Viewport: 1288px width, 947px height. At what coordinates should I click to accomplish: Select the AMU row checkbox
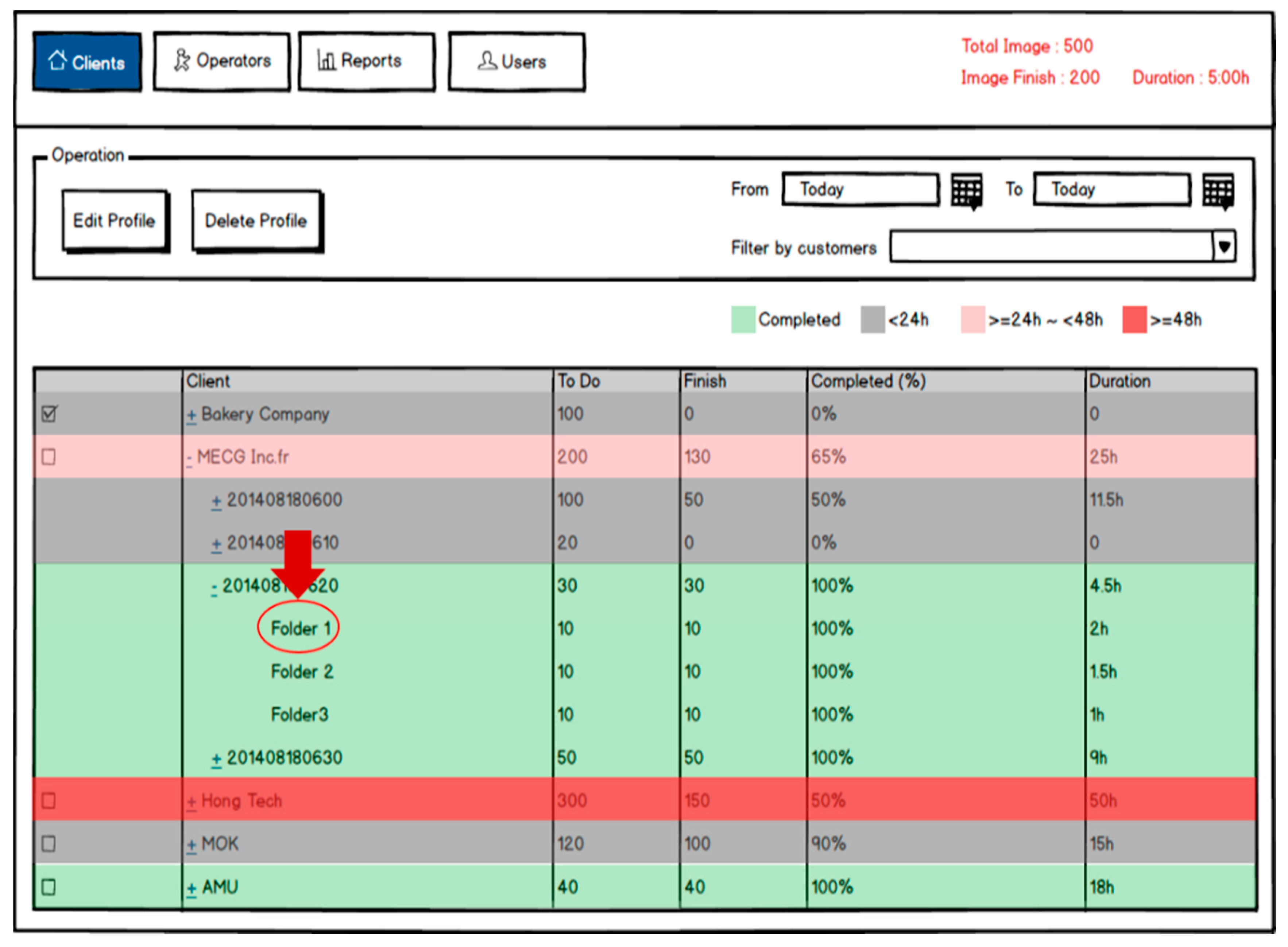(49, 887)
